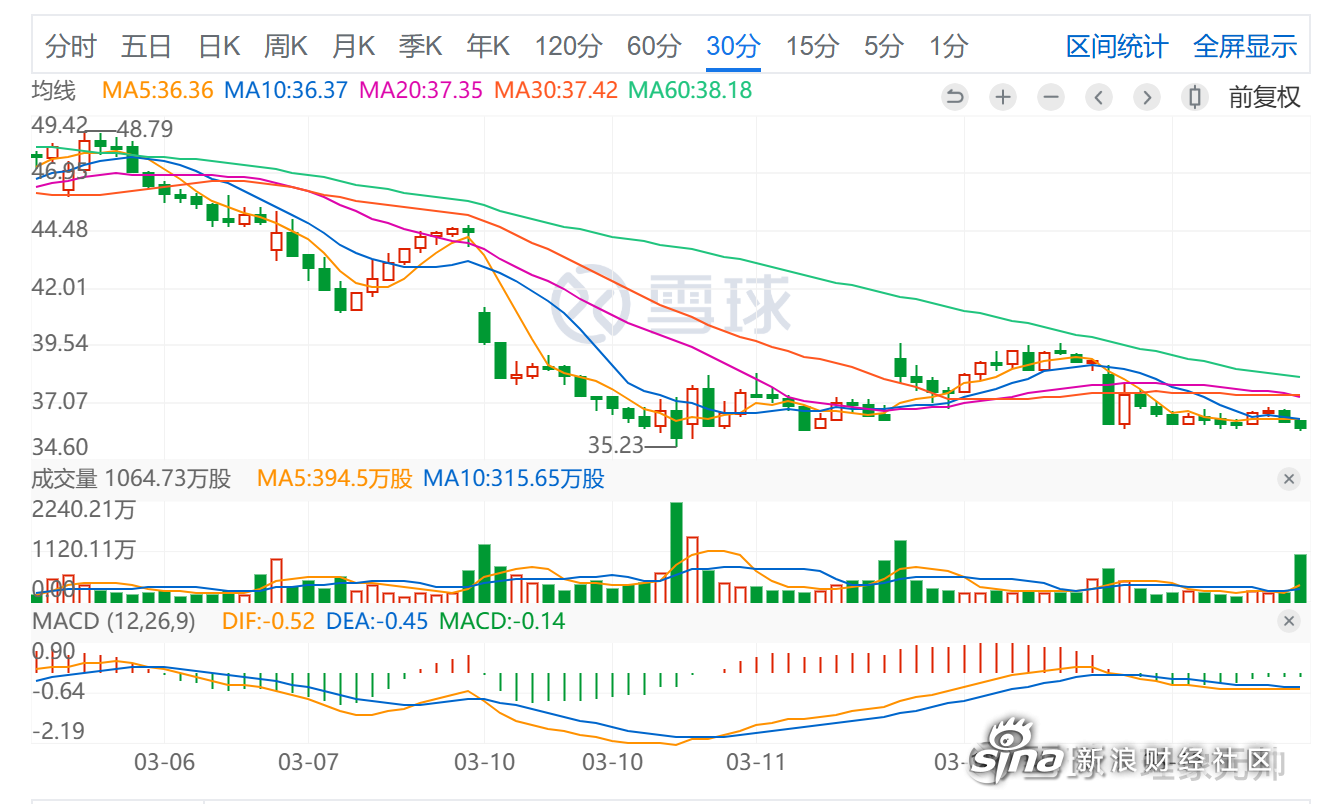Click 成交量 1064.73万股 volume label
Viewport: 1324px width, 804px height.
131,479
